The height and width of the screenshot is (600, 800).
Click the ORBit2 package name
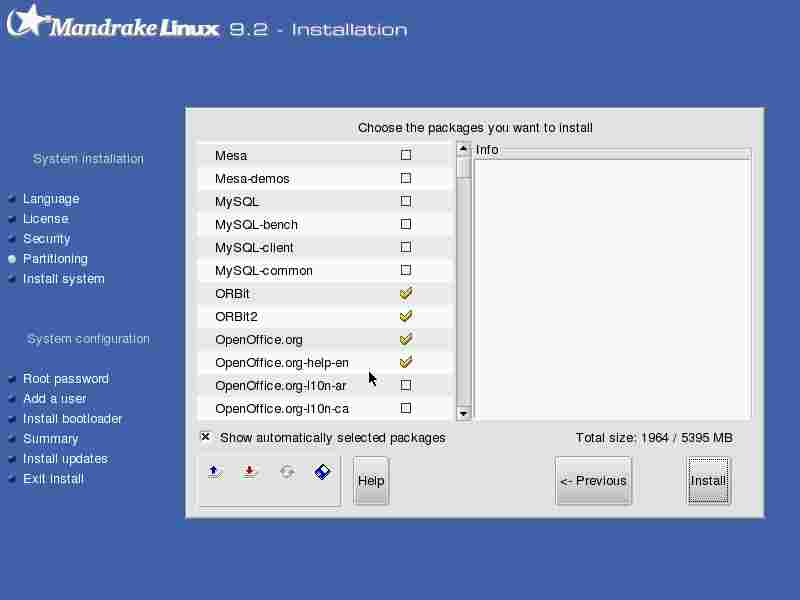tap(236, 317)
